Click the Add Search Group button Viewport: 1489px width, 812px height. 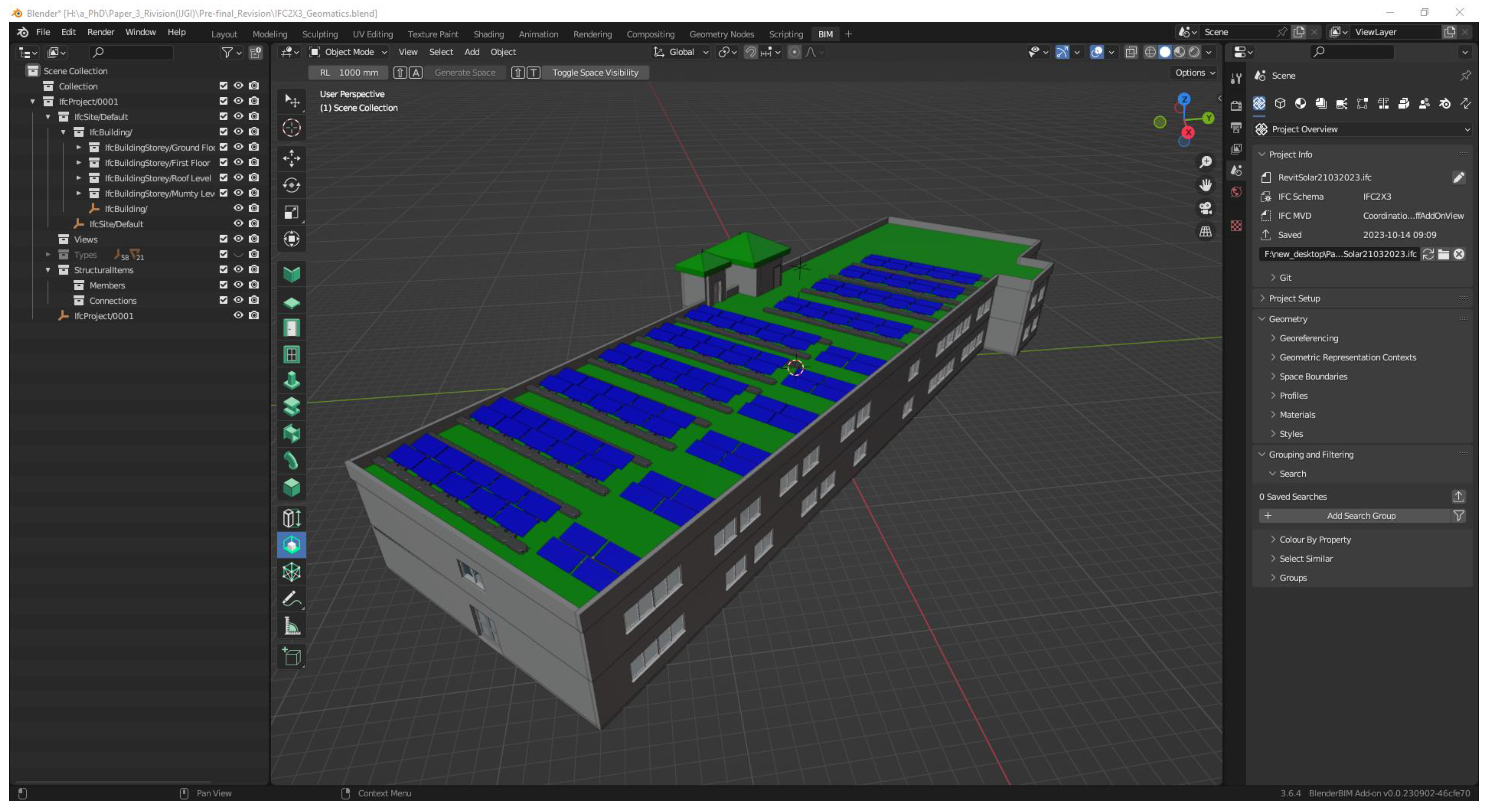pos(1360,516)
